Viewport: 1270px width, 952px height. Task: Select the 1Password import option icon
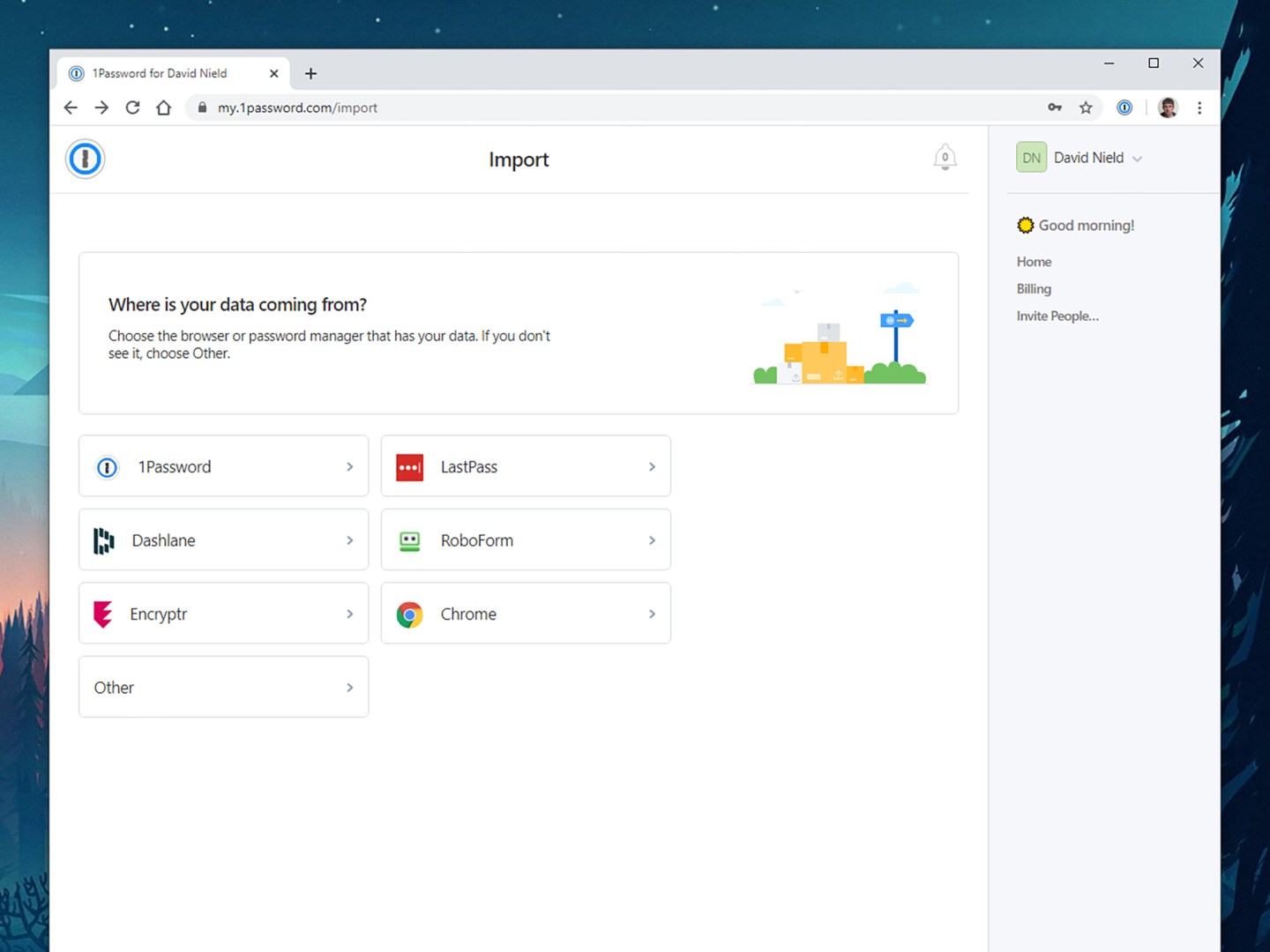click(x=107, y=467)
